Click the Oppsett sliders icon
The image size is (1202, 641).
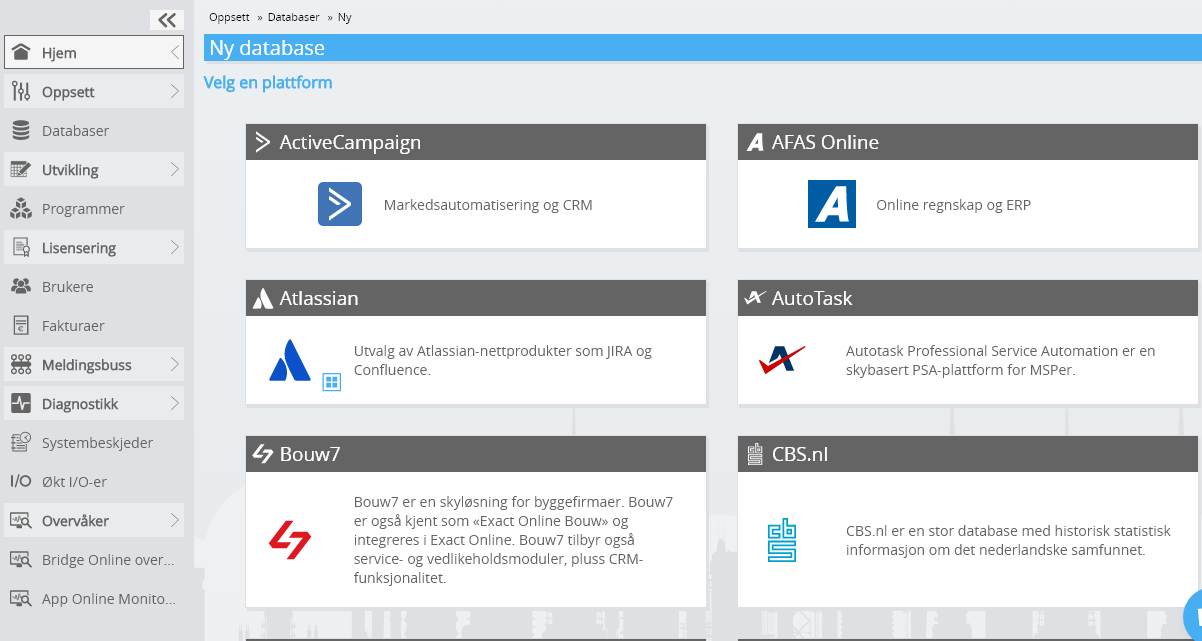point(21,92)
